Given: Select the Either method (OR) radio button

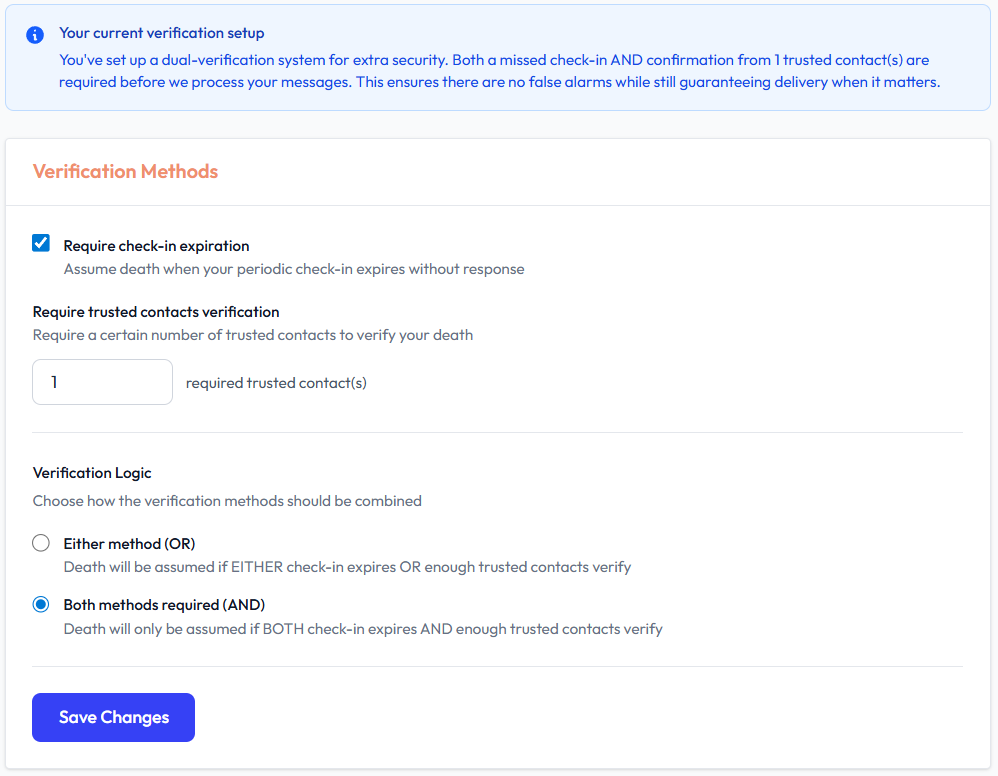Looking at the screenshot, I should tap(41, 543).
